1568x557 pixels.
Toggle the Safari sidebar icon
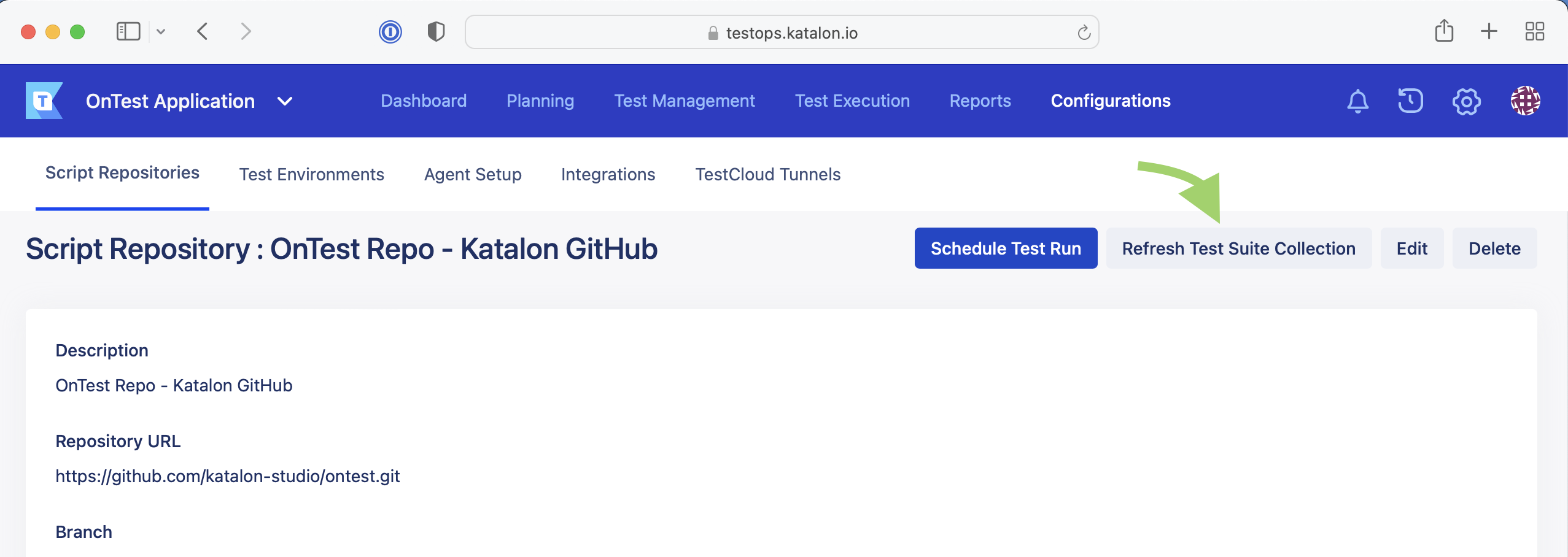click(x=128, y=31)
